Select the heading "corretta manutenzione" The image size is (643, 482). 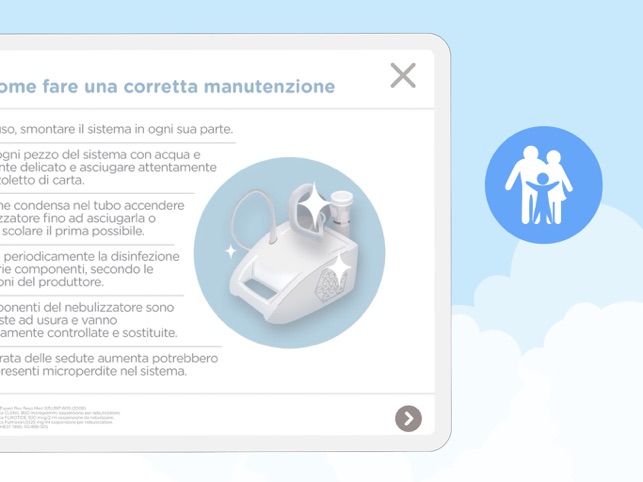coord(229,87)
